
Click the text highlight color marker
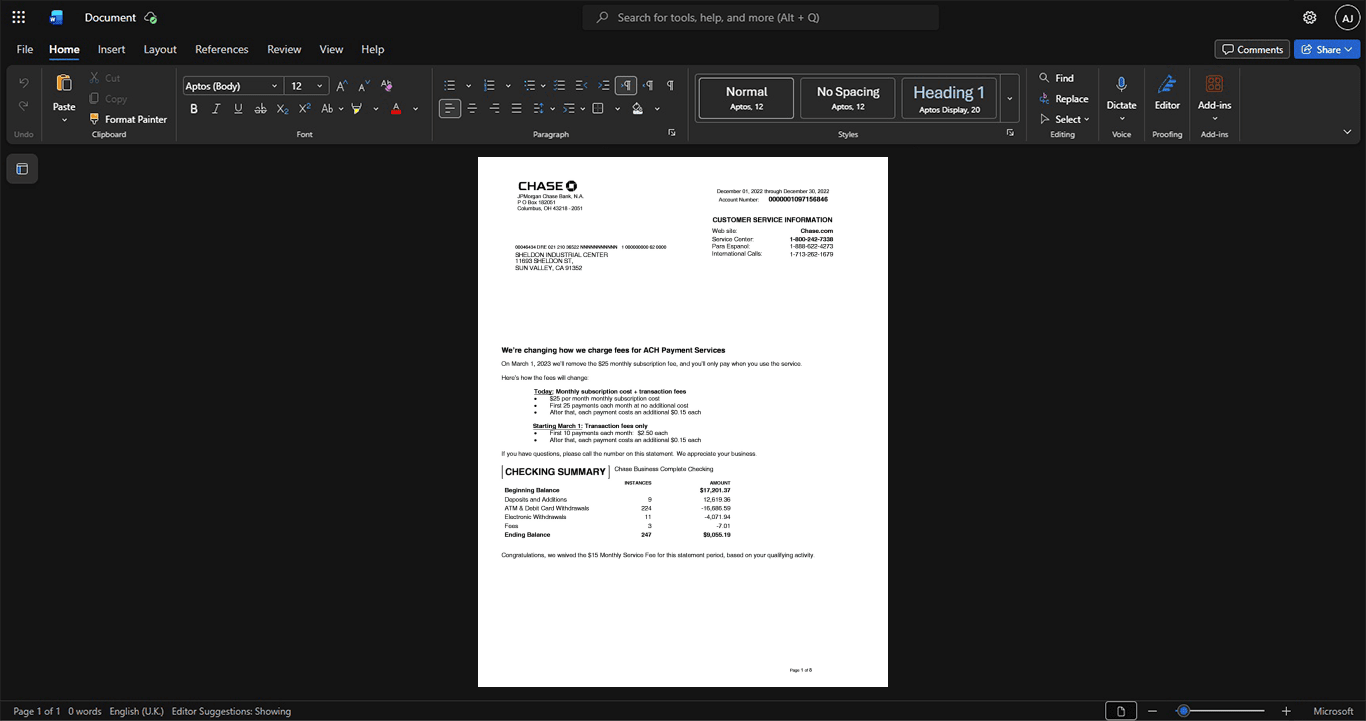(x=357, y=108)
